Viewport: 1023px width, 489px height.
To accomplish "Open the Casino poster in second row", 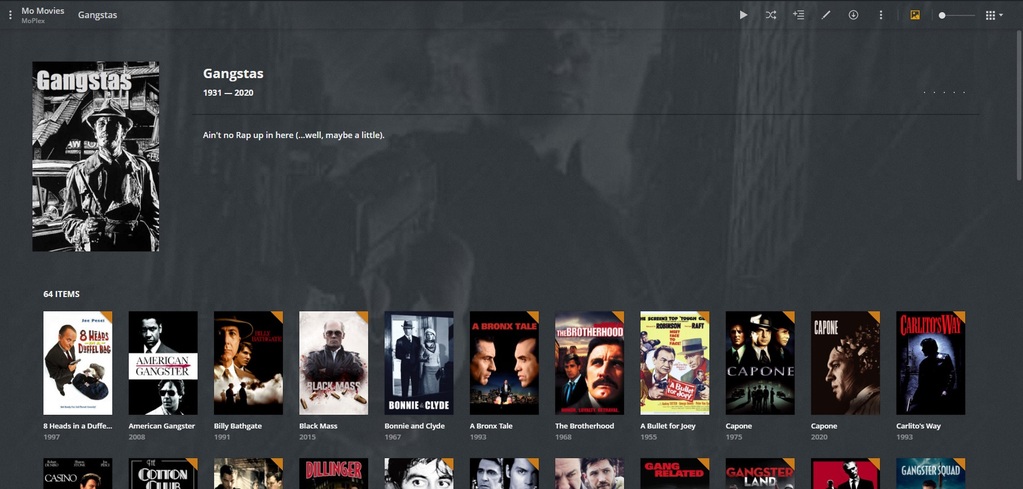I will click(x=78, y=473).
